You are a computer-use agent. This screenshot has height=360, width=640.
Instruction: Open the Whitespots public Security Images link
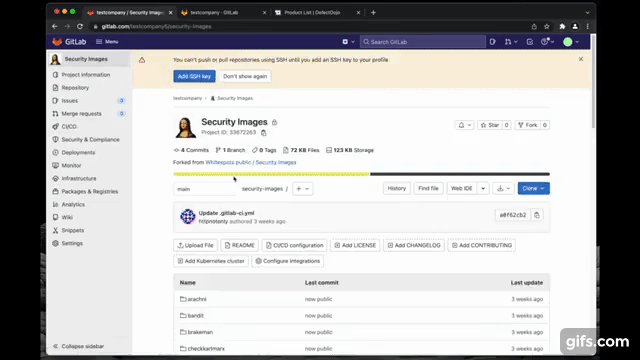click(251, 162)
